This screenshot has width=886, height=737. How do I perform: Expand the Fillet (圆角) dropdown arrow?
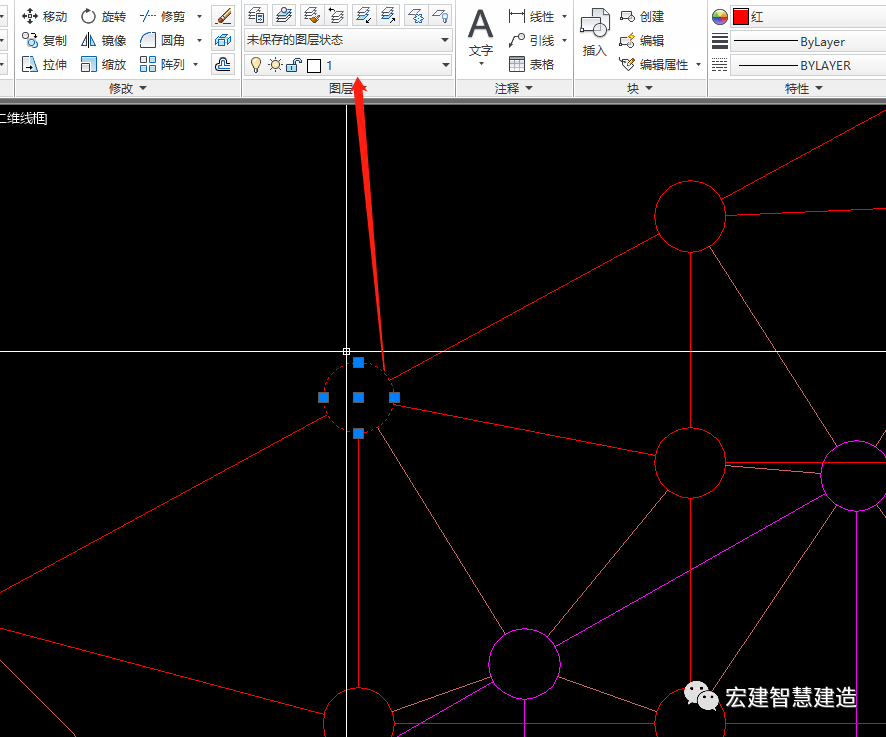point(199,40)
